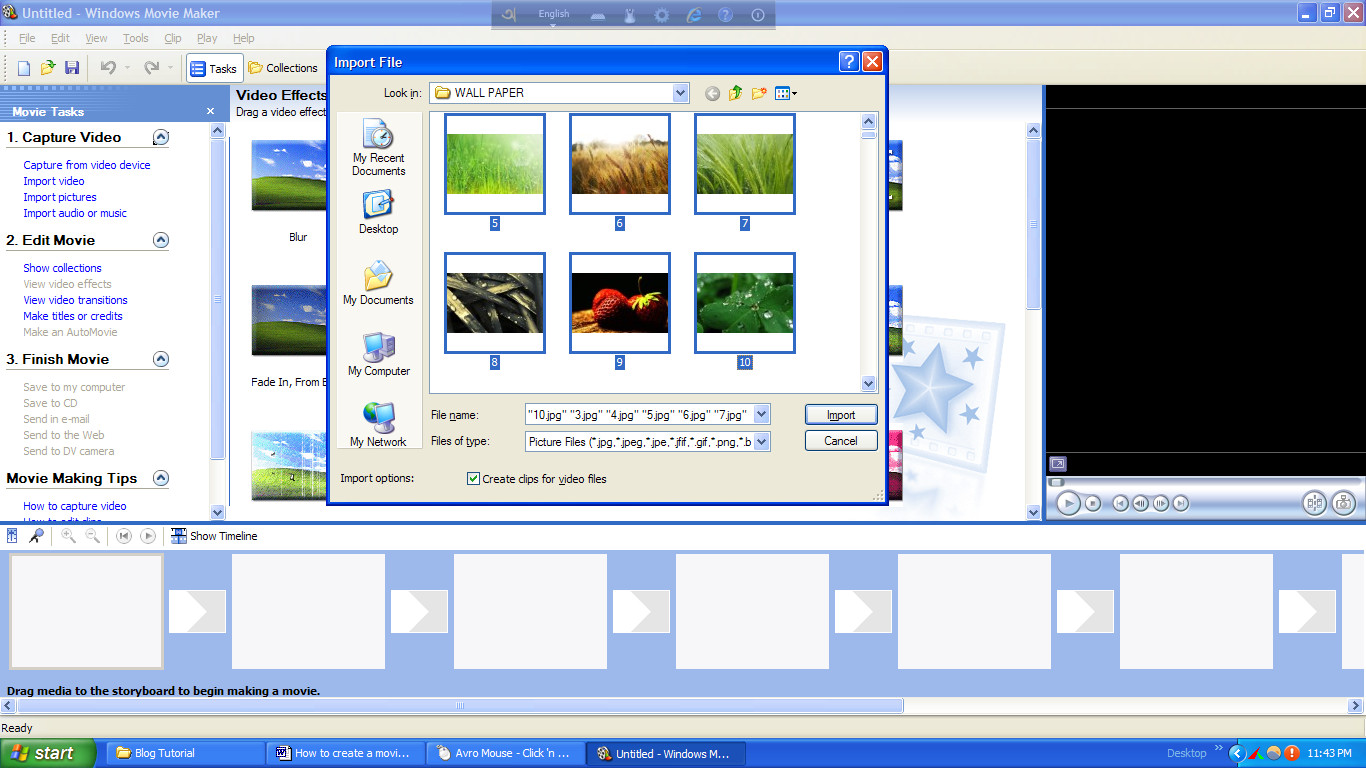The height and width of the screenshot is (768, 1366).
Task: Open the Undo history dropdown arrow
Action: point(126,68)
